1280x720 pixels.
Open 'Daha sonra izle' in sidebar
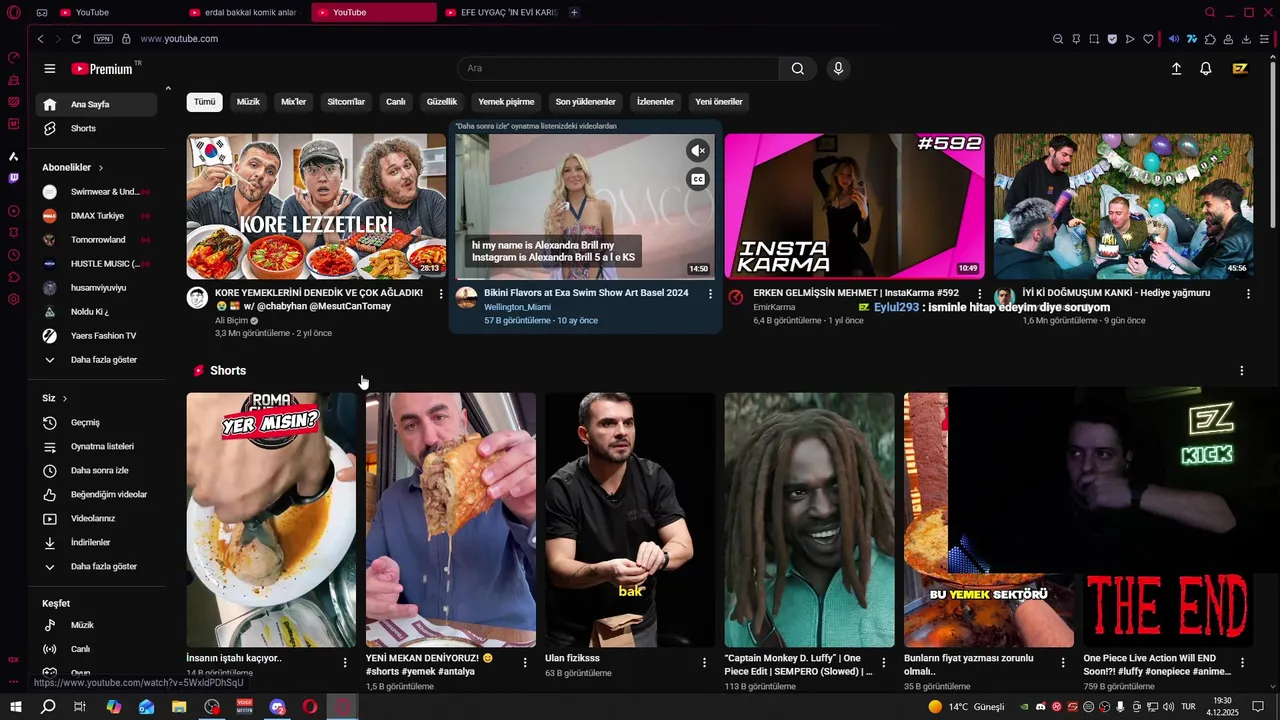(96, 471)
